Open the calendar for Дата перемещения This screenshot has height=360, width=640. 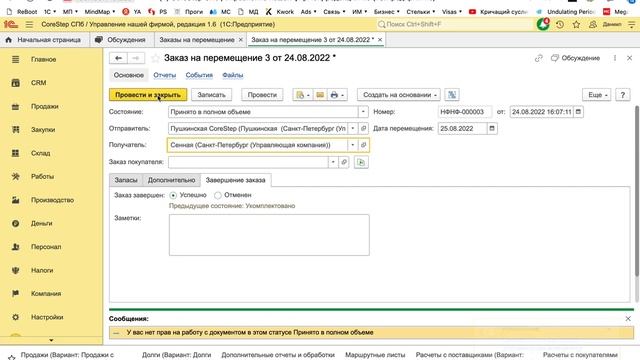point(492,129)
